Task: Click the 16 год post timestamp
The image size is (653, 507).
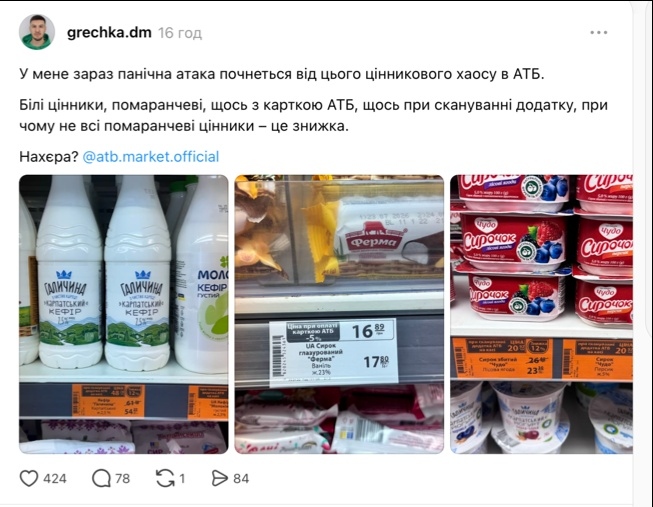Action: 180,33
